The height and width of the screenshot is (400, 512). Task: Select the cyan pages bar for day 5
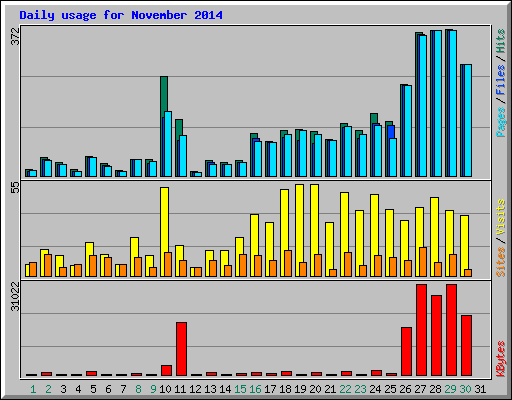click(x=93, y=167)
